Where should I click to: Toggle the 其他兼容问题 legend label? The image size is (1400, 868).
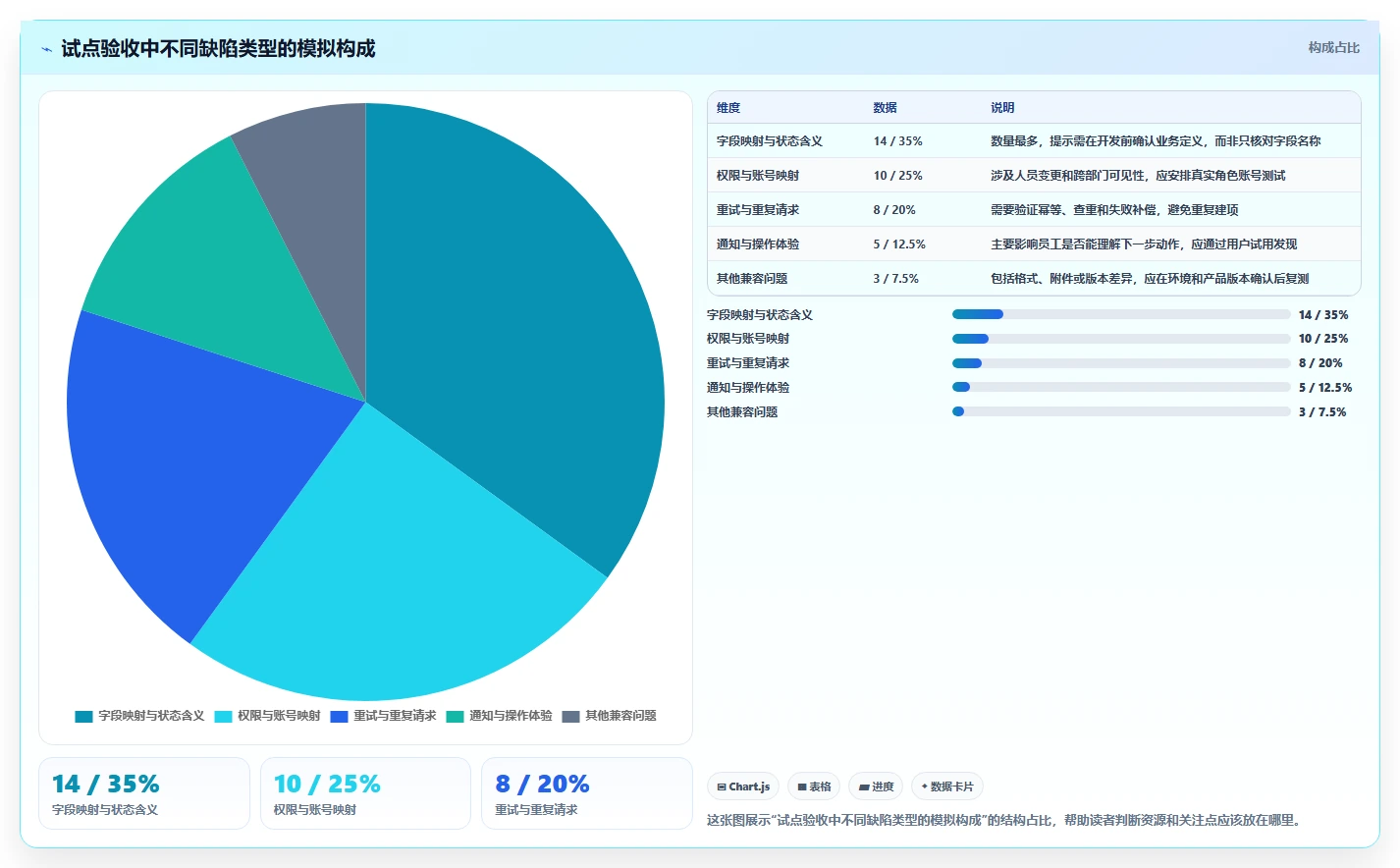pos(620,716)
